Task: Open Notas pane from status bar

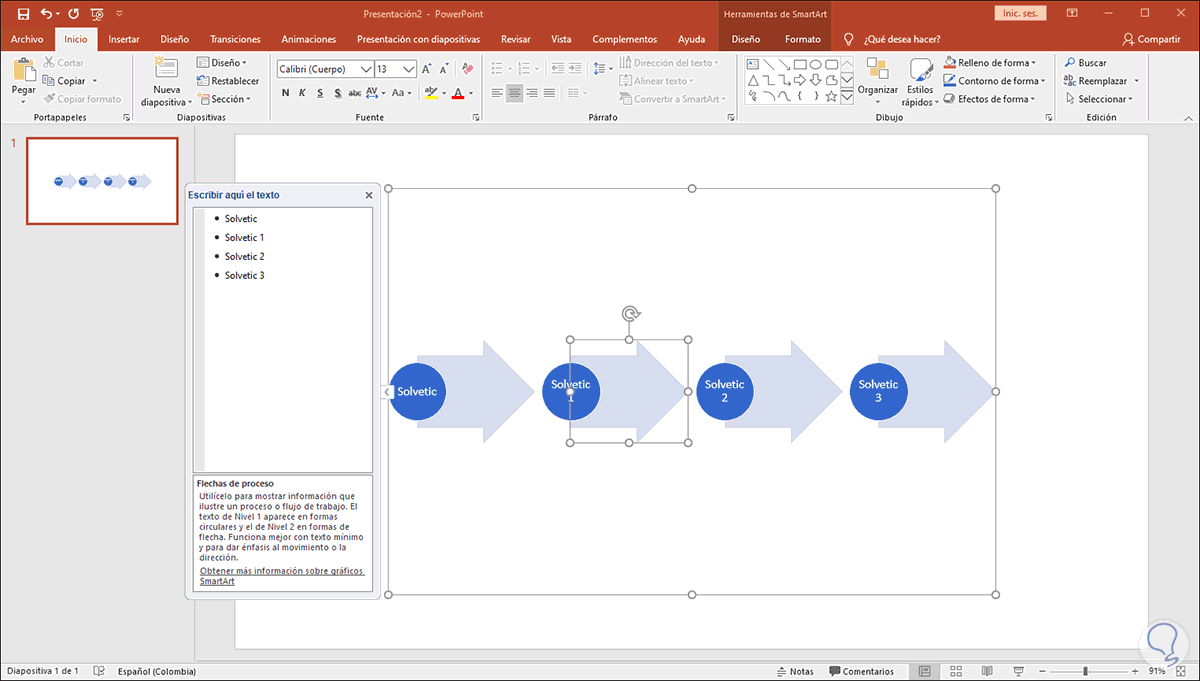Action: pos(794,671)
